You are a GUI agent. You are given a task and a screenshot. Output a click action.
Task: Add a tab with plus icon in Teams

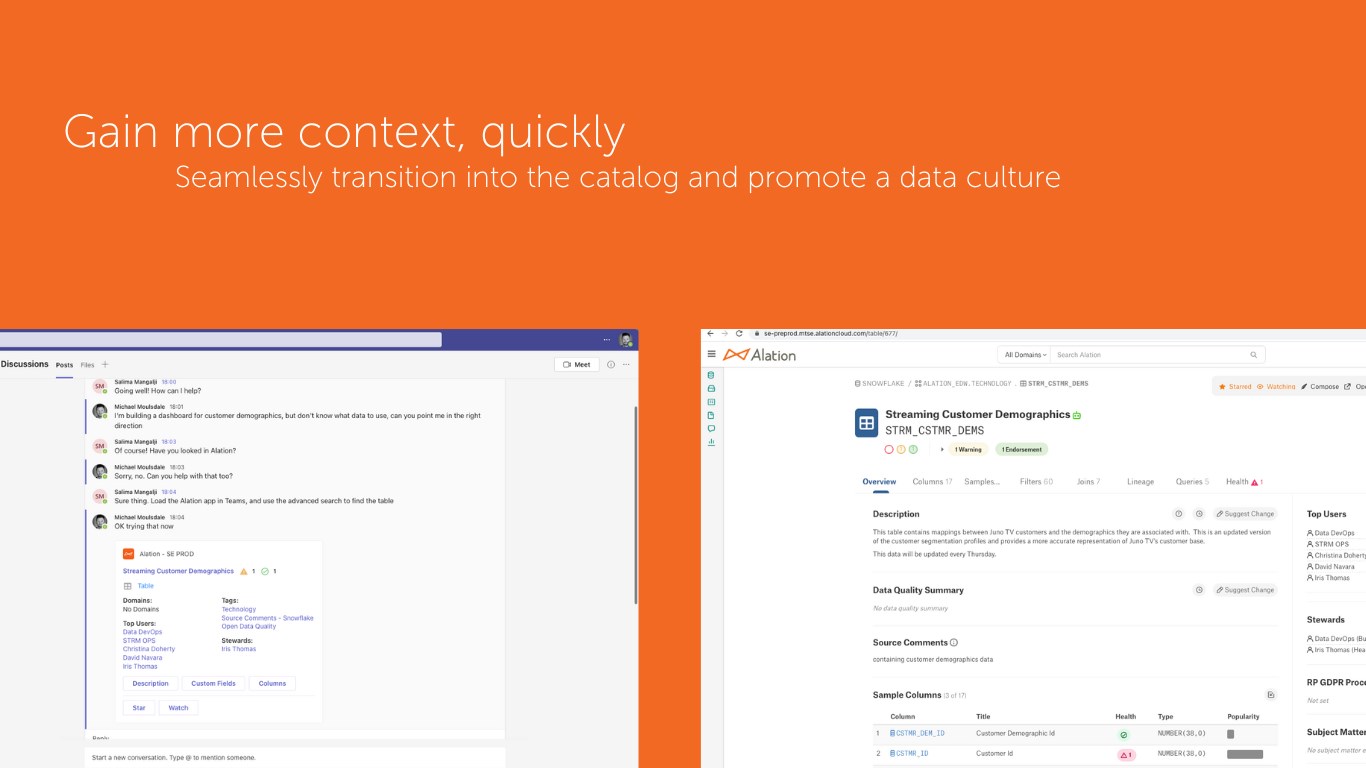coord(105,365)
